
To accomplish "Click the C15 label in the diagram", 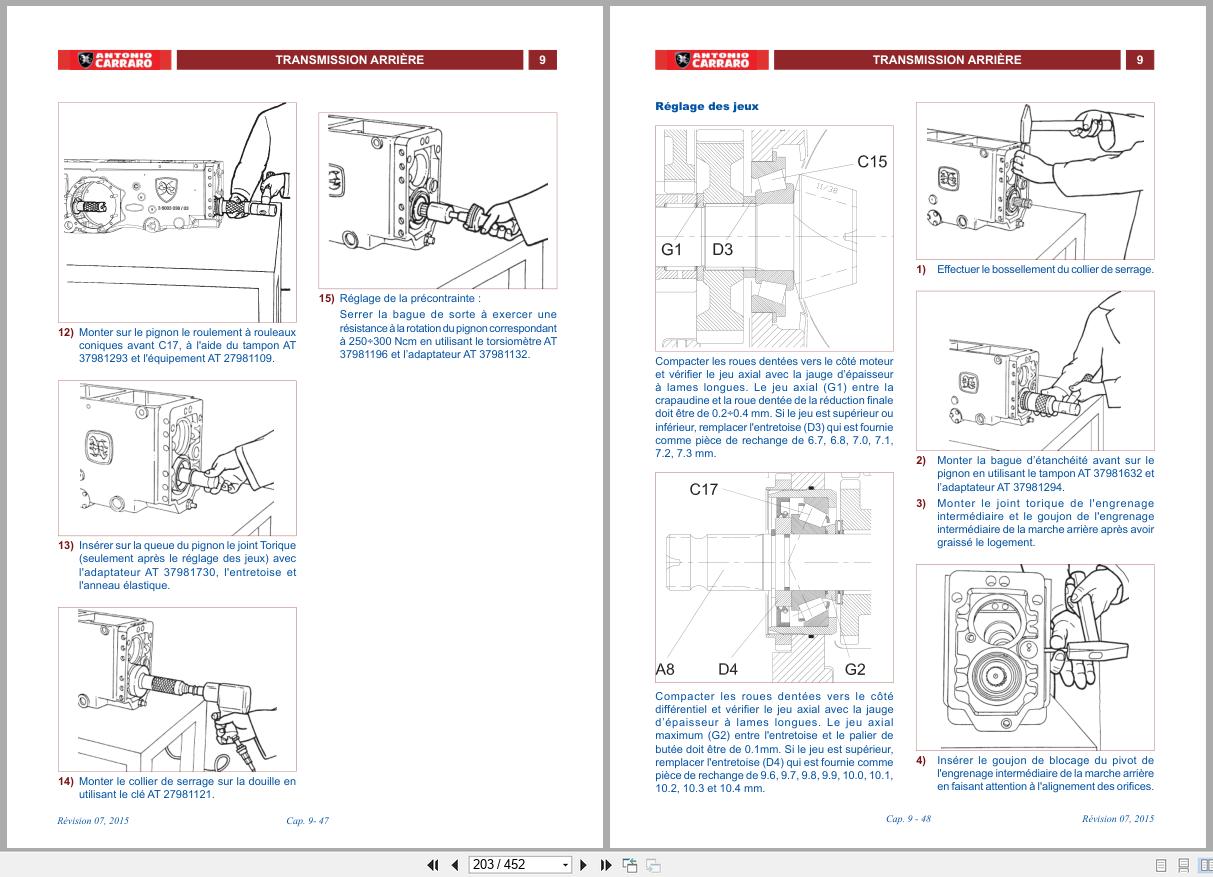I will click(872, 161).
